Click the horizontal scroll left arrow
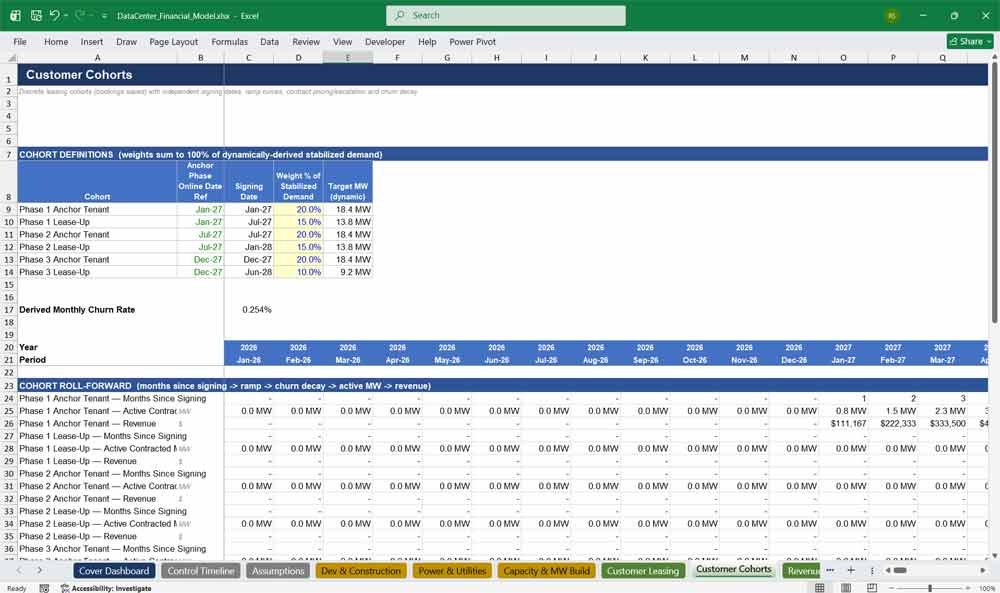This screenshot has height=593, width=1000. coord(888,570)
